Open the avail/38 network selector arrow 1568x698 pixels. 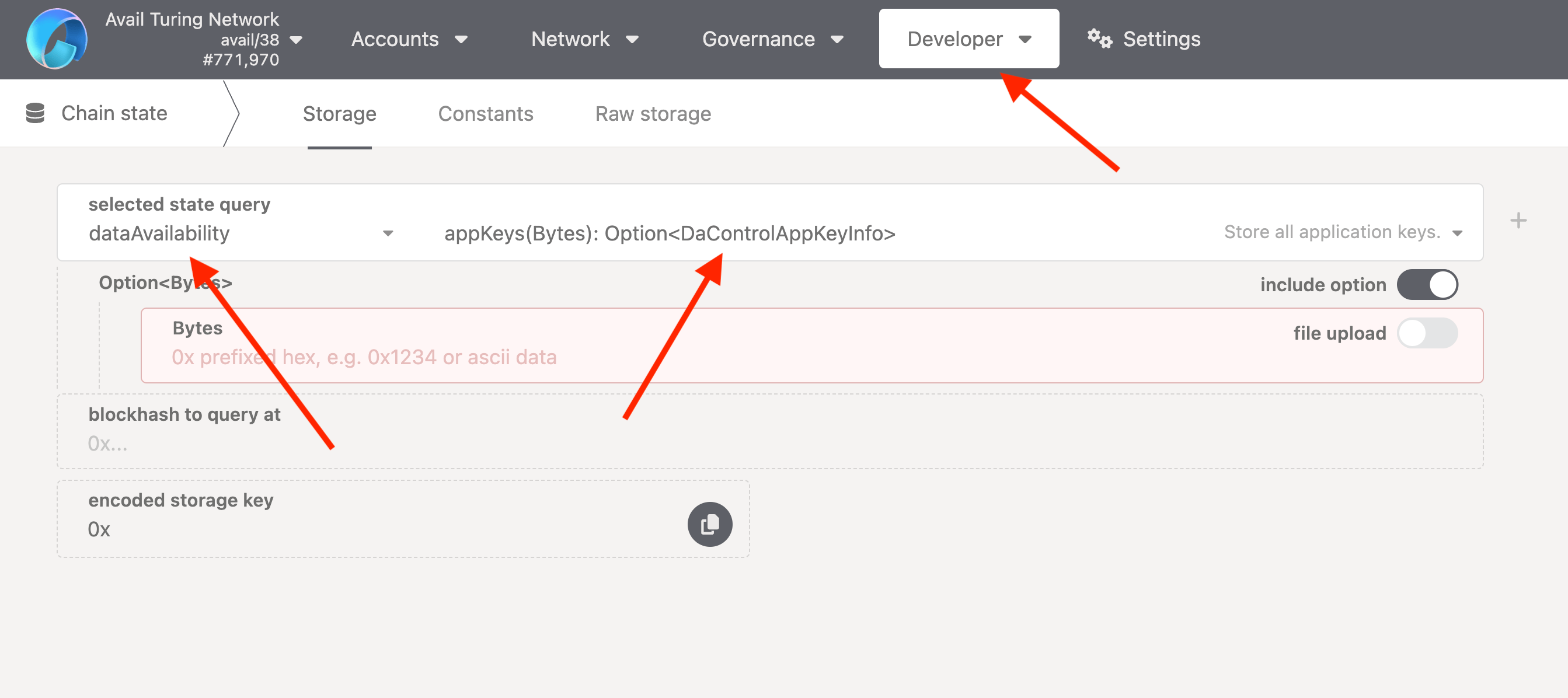coord(297,40)
